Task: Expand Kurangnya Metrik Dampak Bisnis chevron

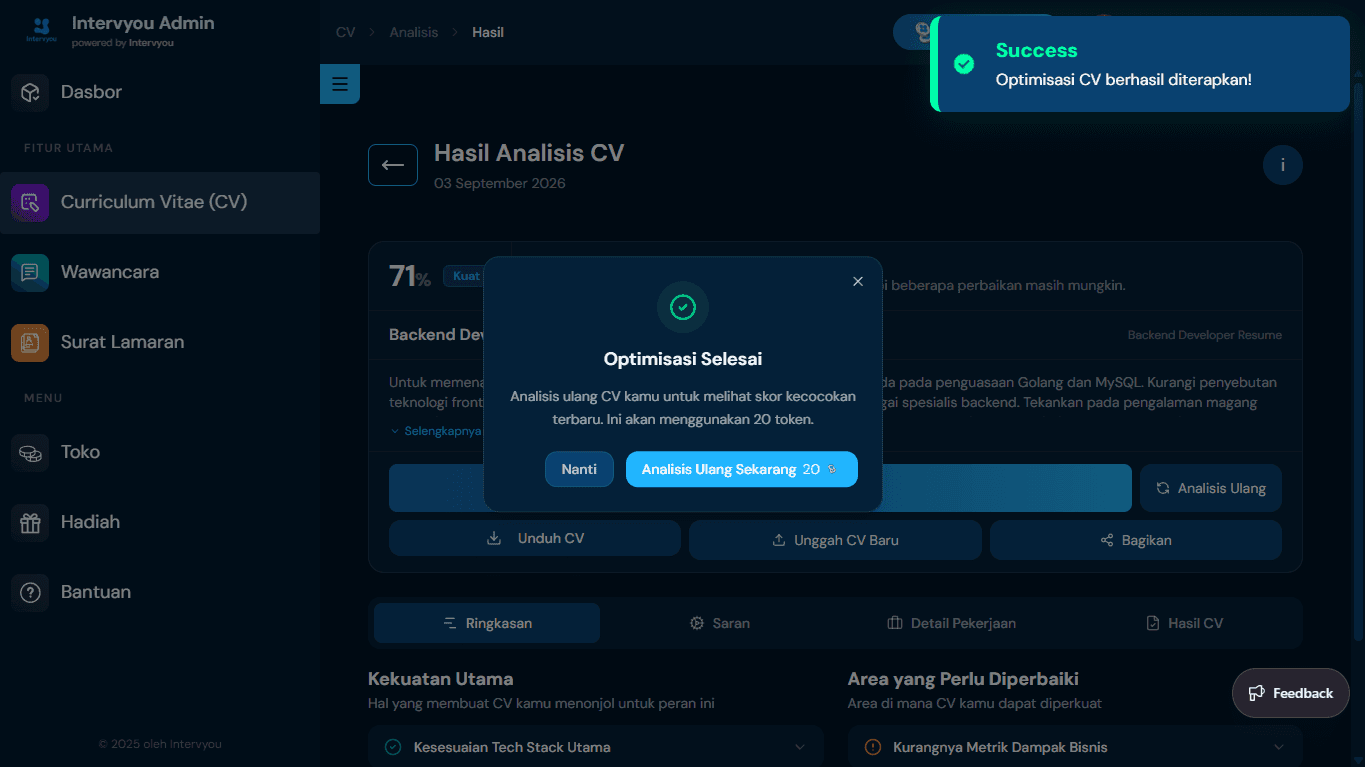Action: (1279, 747)
